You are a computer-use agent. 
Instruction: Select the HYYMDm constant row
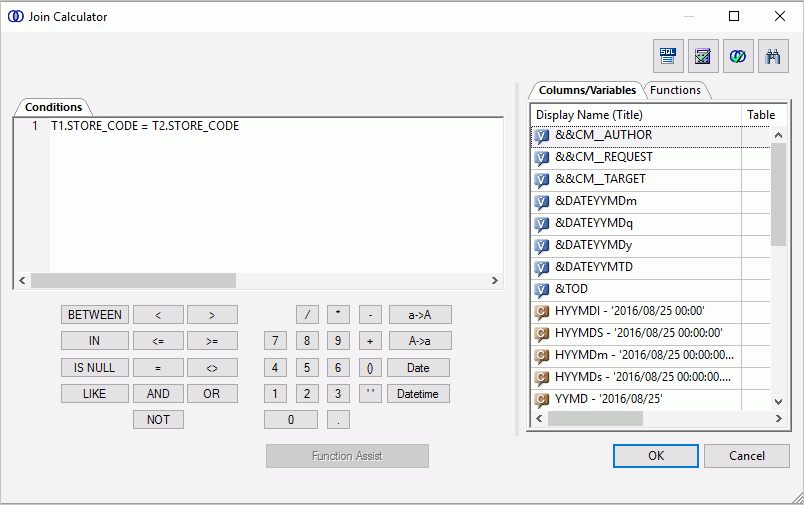[x=651, y=357]
